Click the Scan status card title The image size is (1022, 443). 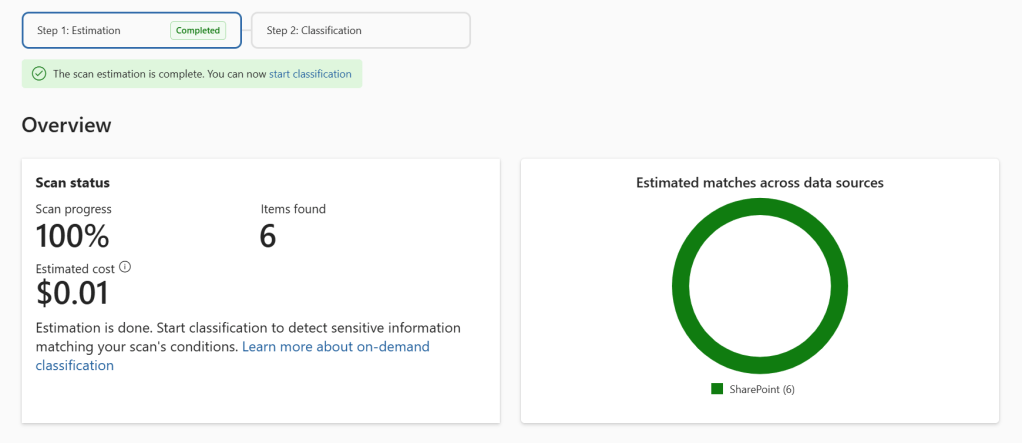pos(72,183)
